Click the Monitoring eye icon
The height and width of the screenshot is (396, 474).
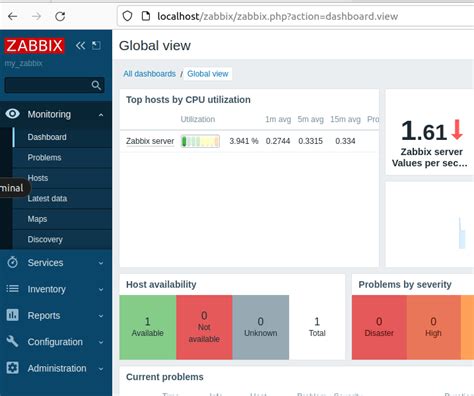pos(12,114)
